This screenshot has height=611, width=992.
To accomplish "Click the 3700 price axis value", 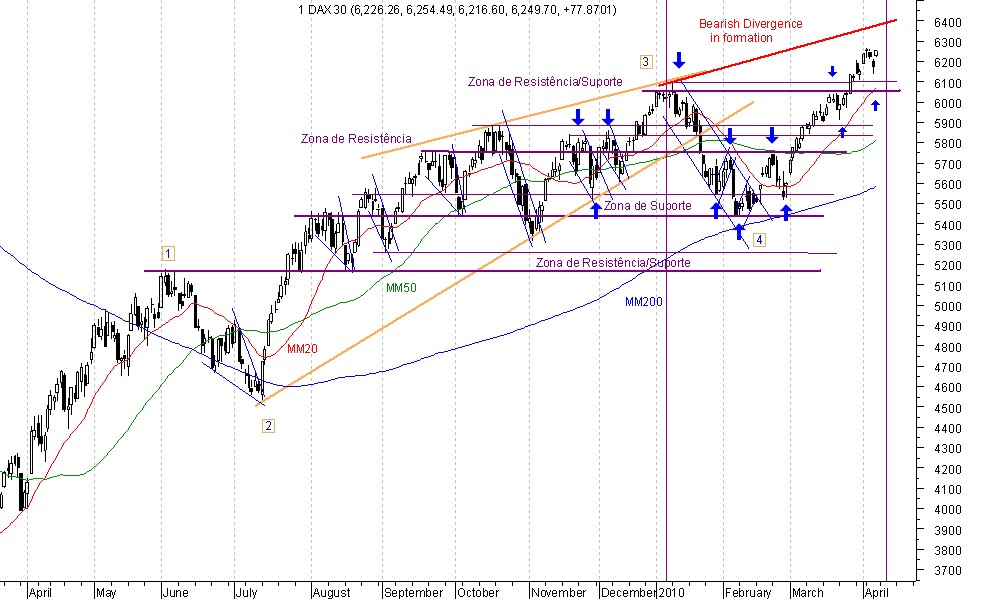I will tap(948, 571).
